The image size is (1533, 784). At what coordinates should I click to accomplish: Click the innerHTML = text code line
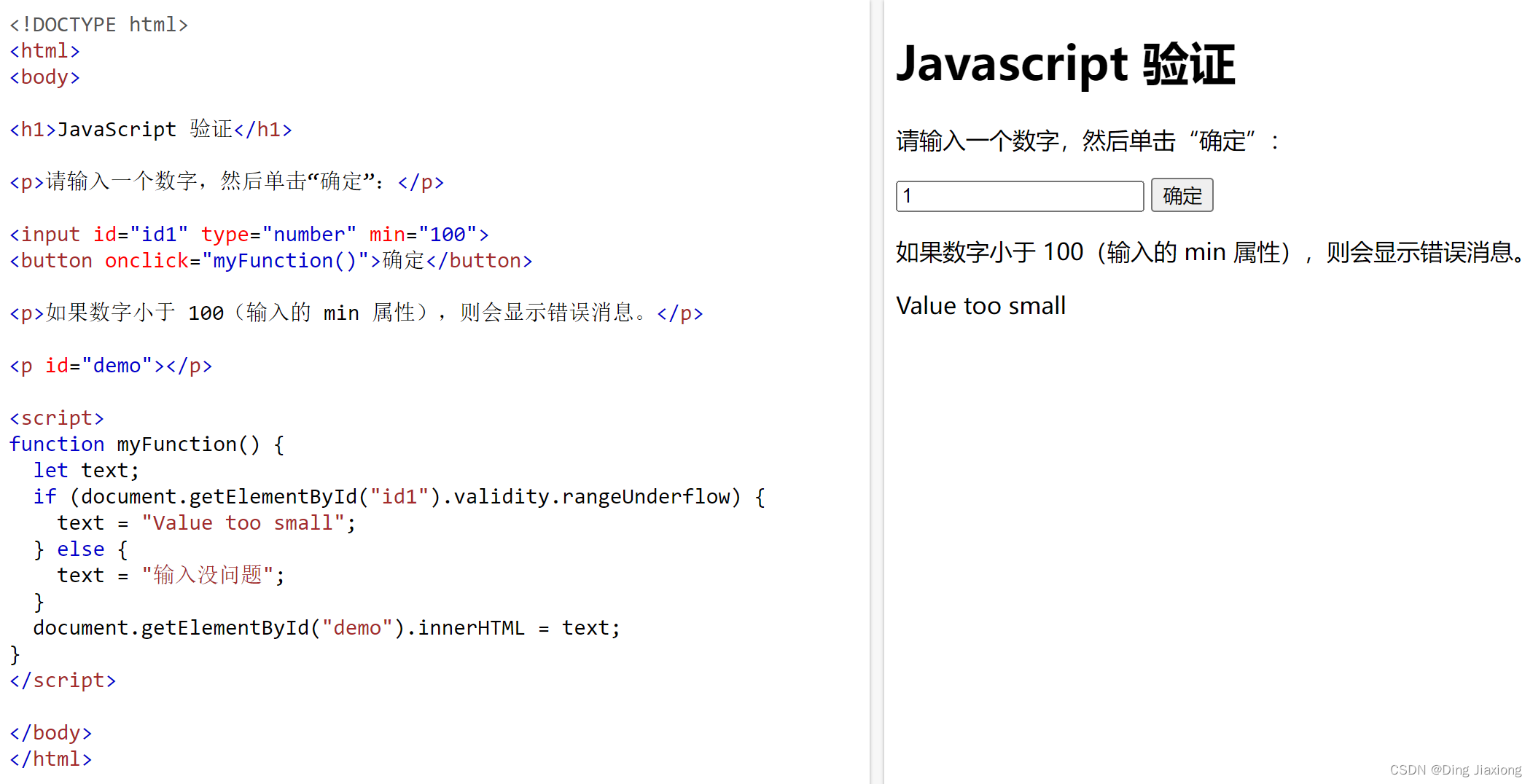tap(326, 628)
